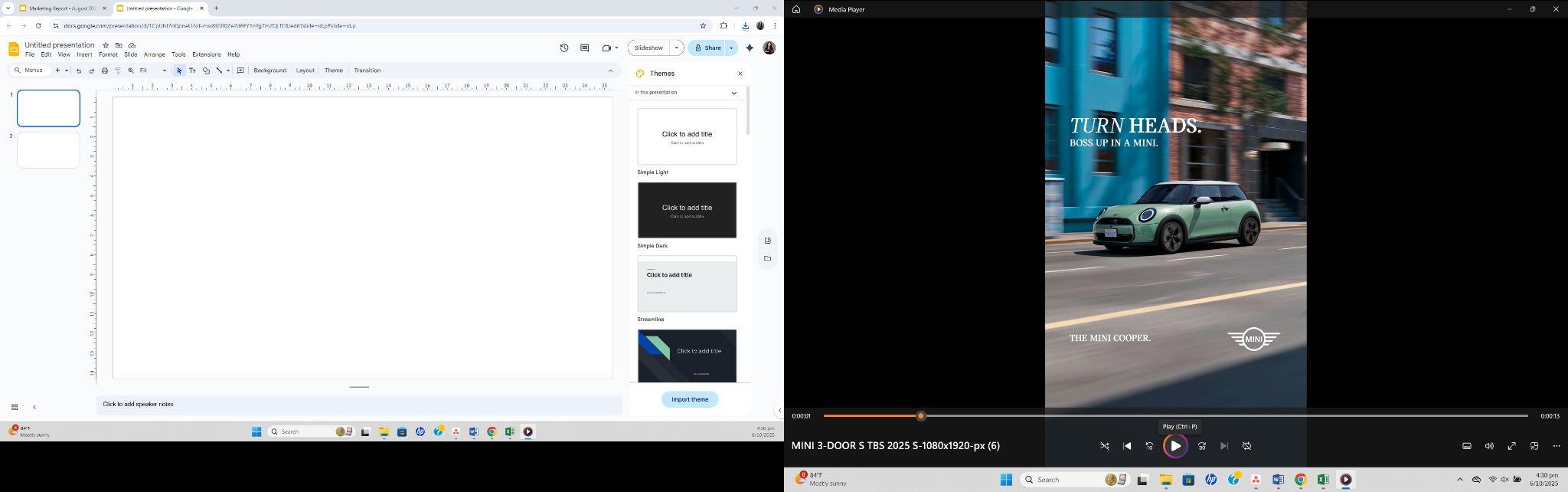The height and width of the screenshot is (492, 1568).
Task: Click the paint format icon
Action: [x=118, y=71]
